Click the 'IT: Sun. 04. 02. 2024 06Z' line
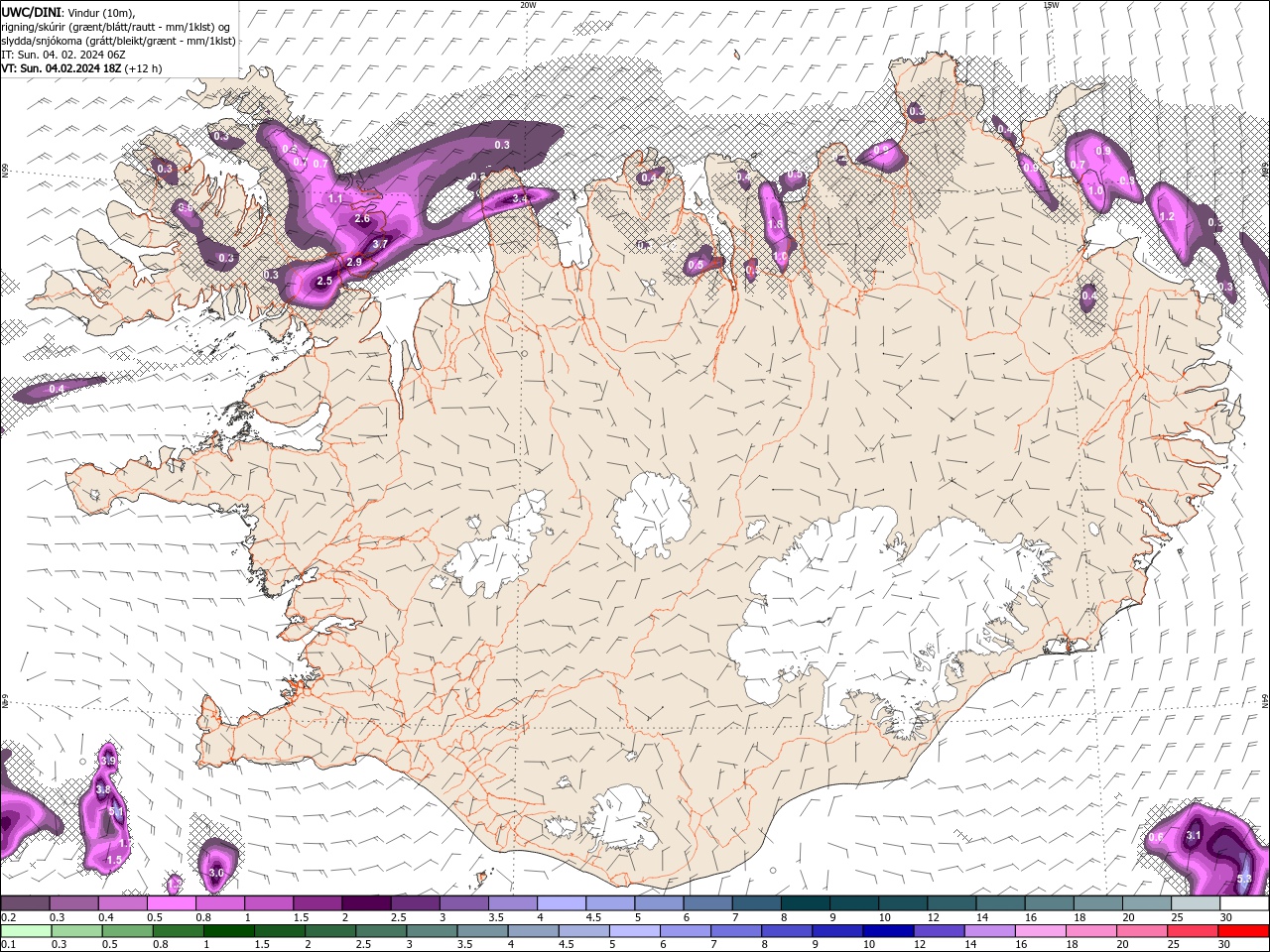The image size is (1270, 952). 63,55
